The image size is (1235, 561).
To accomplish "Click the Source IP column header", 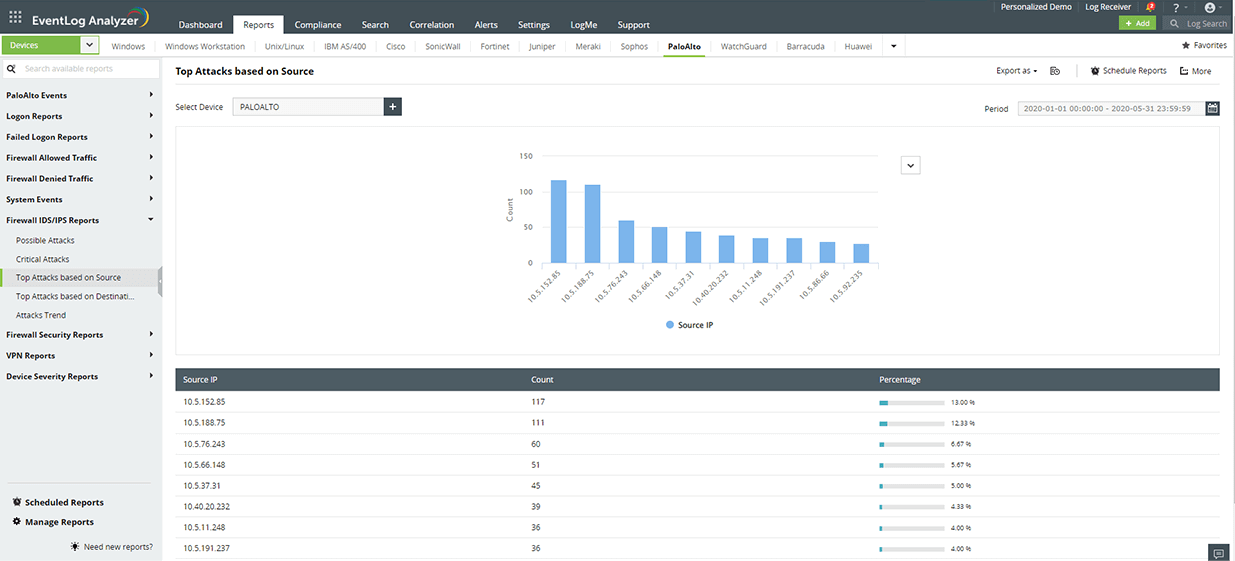I will click(200, 380).
